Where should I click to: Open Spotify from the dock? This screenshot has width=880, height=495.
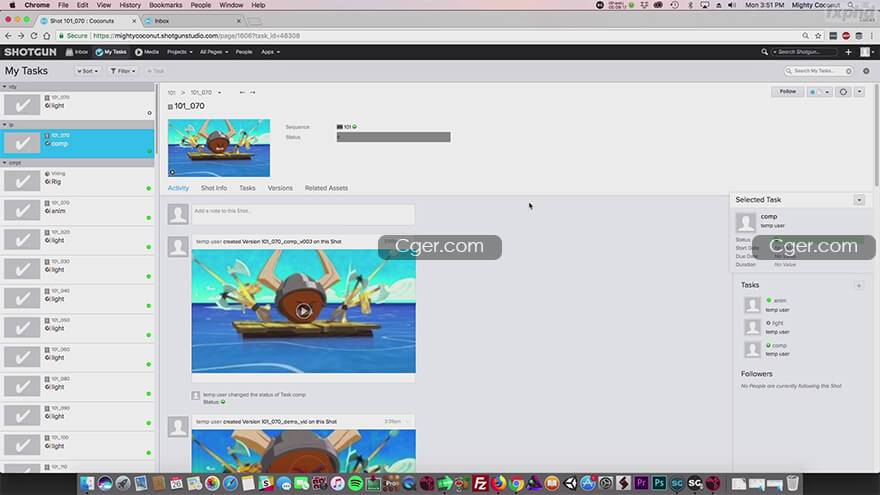point(355,483)
